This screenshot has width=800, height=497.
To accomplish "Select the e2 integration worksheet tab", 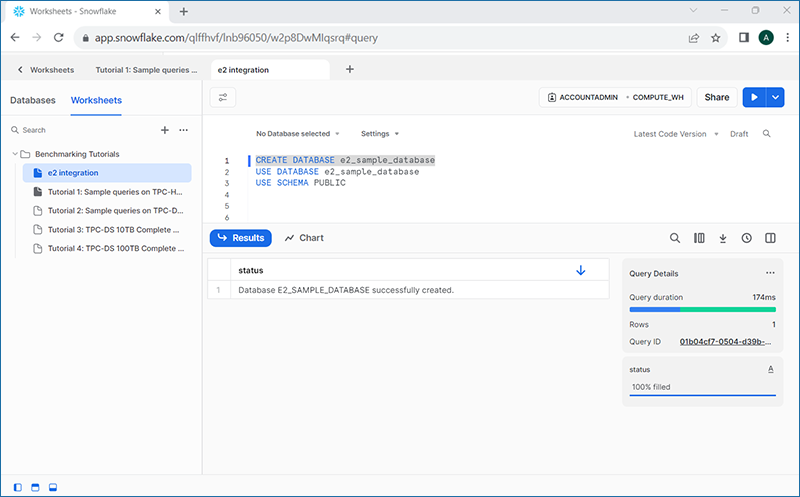I will 270,70.
